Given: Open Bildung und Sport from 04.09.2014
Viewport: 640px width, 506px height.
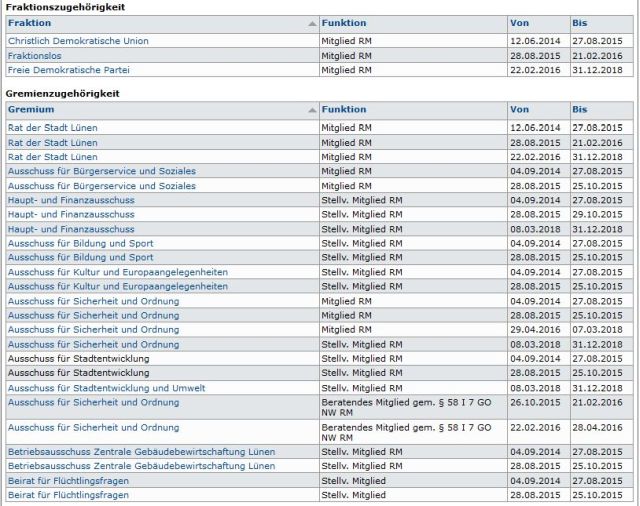Looking at the screenshot, I should pyautogui.click(x=81, y=243).
